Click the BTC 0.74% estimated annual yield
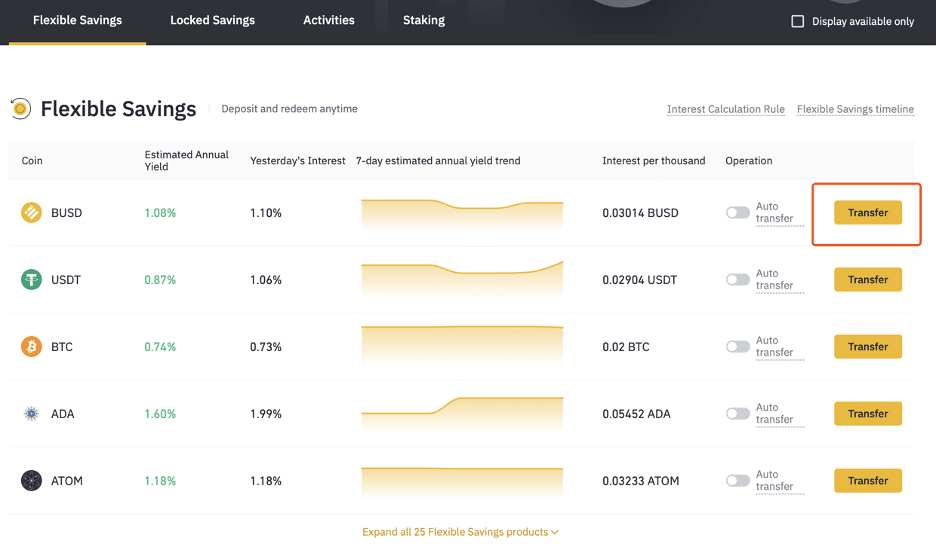Image resolution: width=936 pixels, height=544 pixels. pyautogui.click(x=160, y=346)
